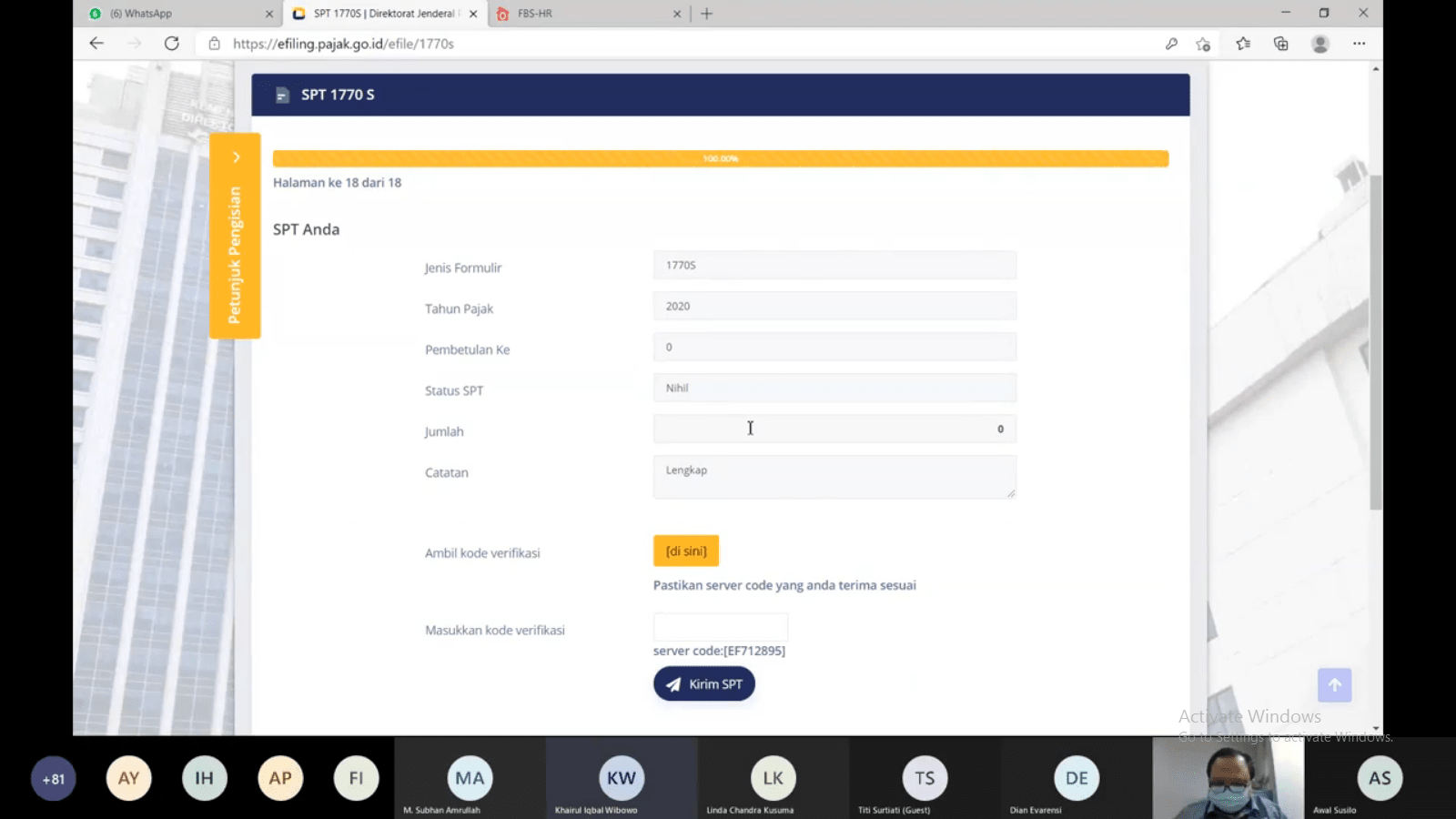Switch to the FBS-HR tab
1456x819 pixels.
tap(582, 14)
